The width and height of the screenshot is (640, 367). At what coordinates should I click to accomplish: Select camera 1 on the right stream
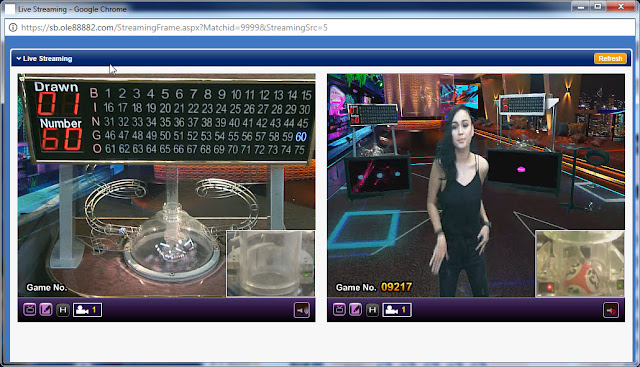(x=397, y=310)
